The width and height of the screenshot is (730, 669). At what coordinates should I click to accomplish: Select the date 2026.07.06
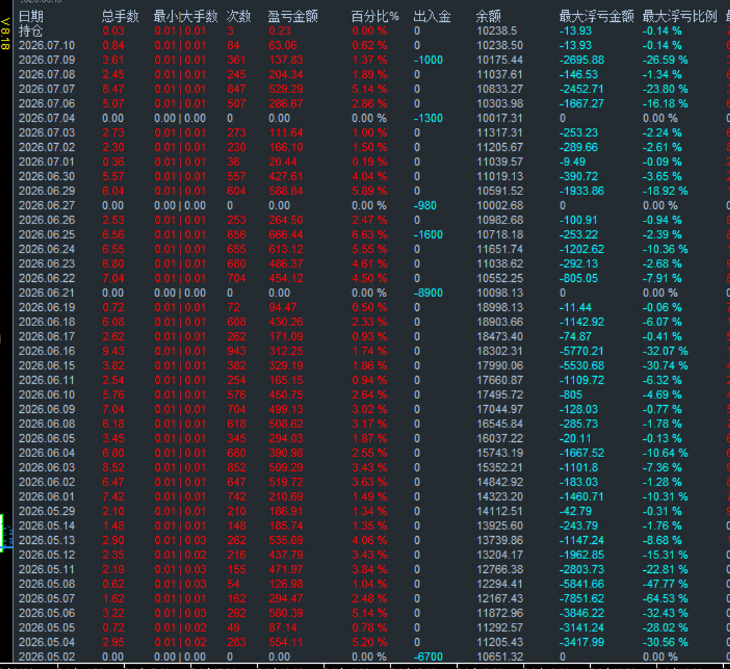(47, 104)
